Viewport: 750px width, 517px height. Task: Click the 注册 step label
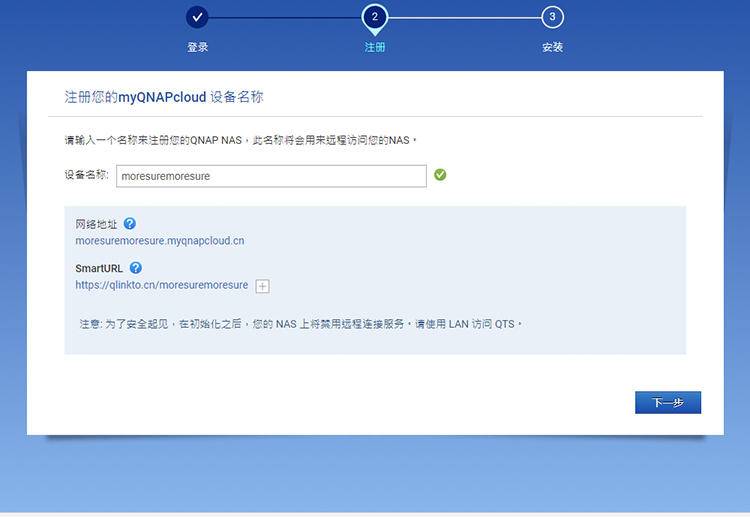pos(375,47)
